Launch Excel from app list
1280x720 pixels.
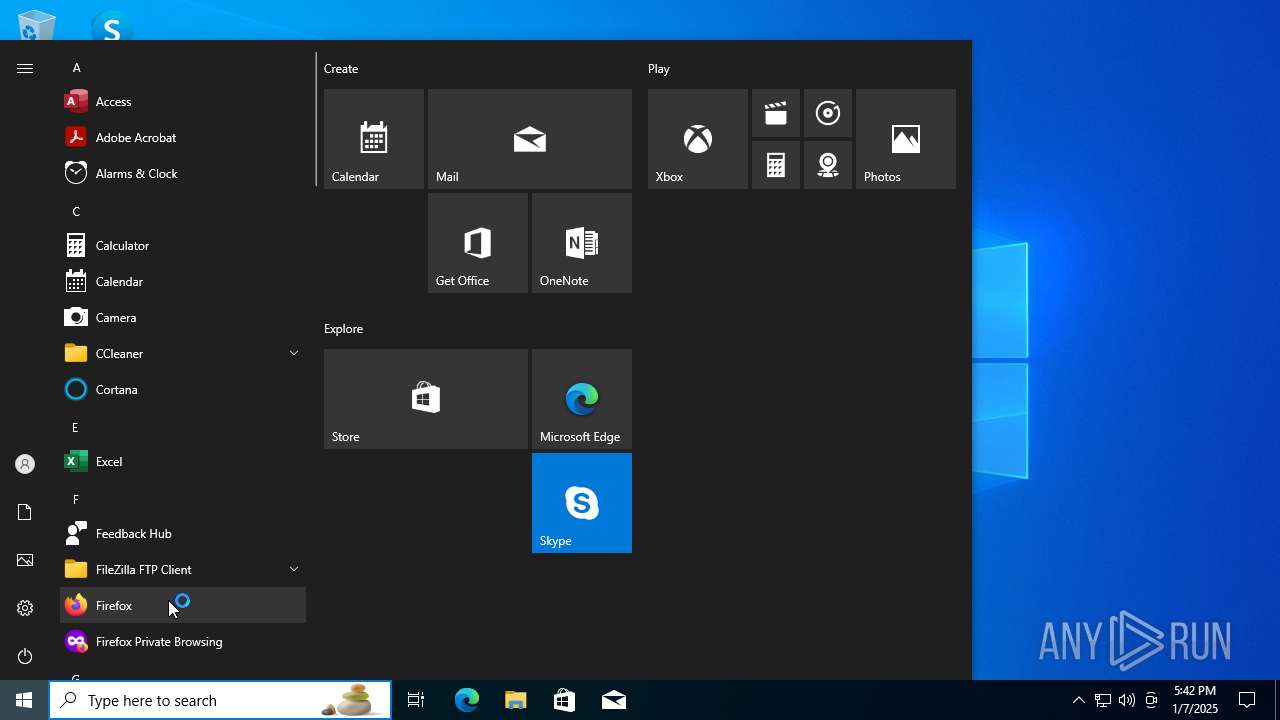(183, 461)
